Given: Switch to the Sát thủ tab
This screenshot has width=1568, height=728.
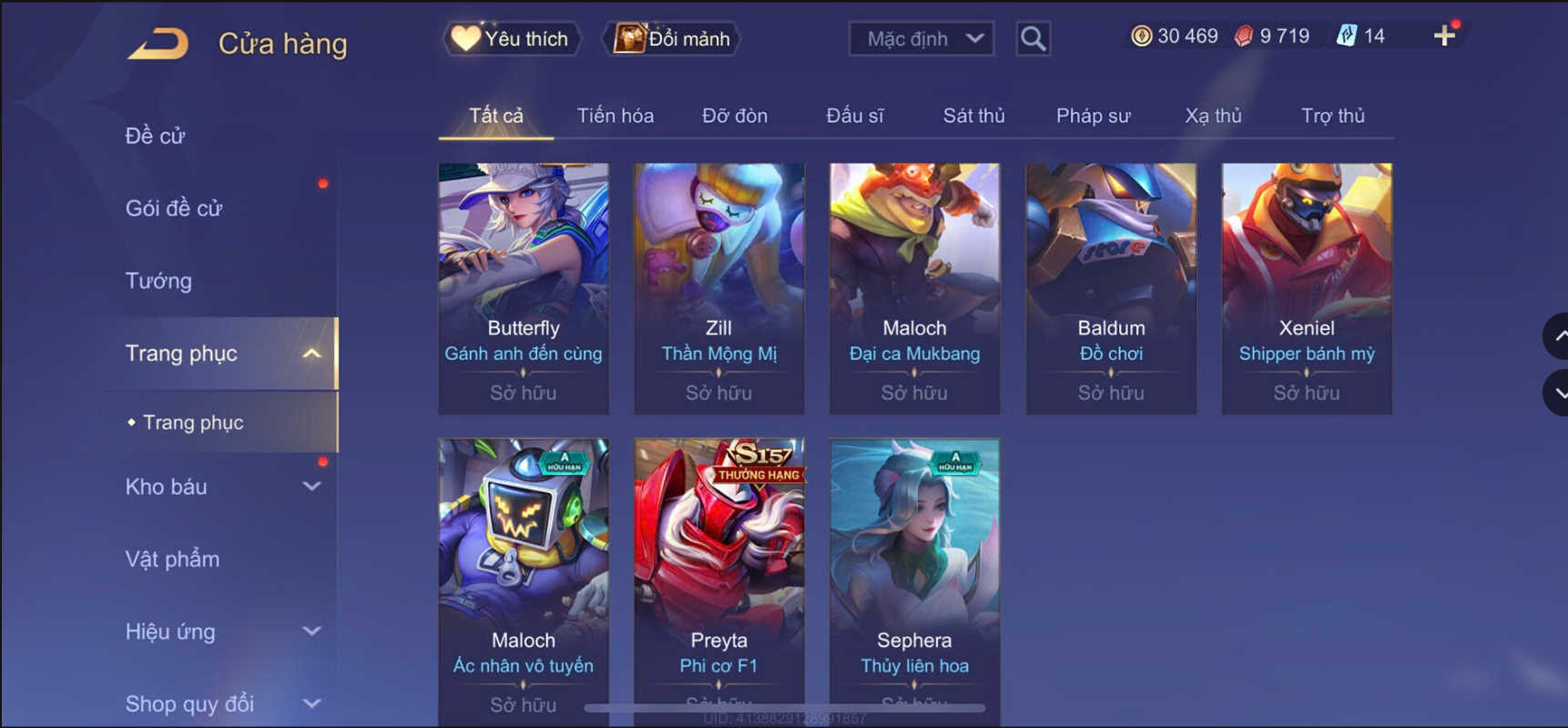Looking at the screenshot, I should coord(973,116).
